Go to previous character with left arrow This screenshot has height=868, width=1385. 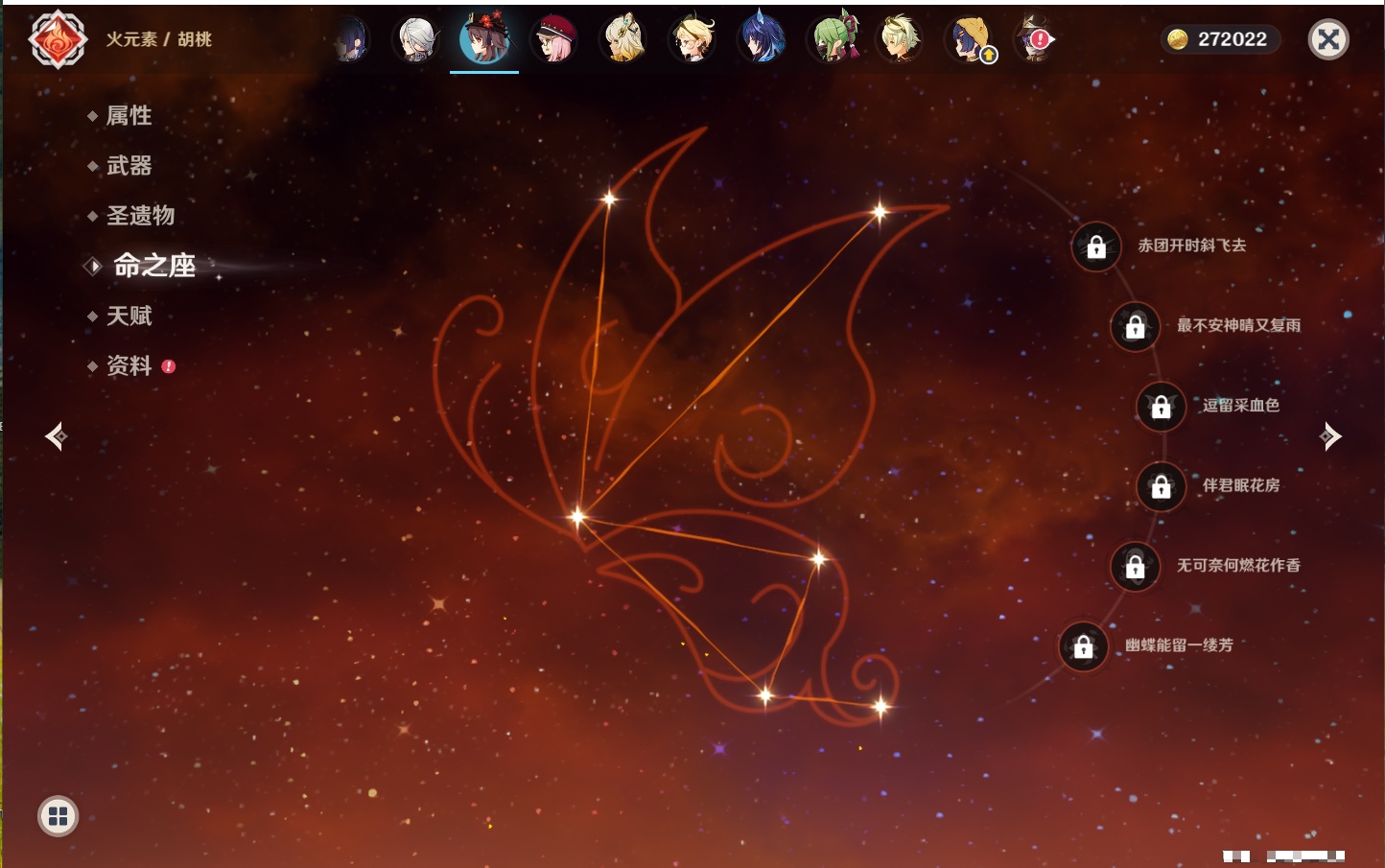coord(56,436)
